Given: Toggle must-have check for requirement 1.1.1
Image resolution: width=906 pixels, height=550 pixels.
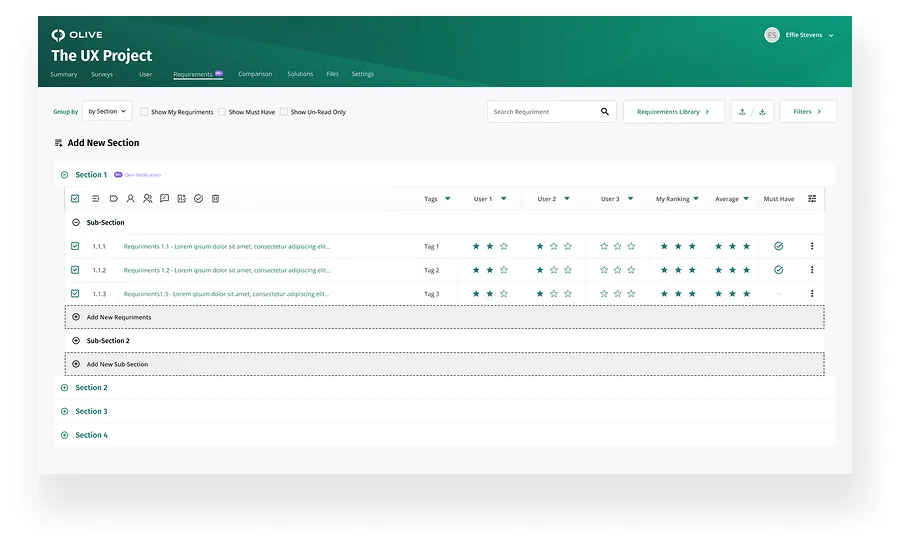Looking at the screenshot, I should click(x=779, y=246).
